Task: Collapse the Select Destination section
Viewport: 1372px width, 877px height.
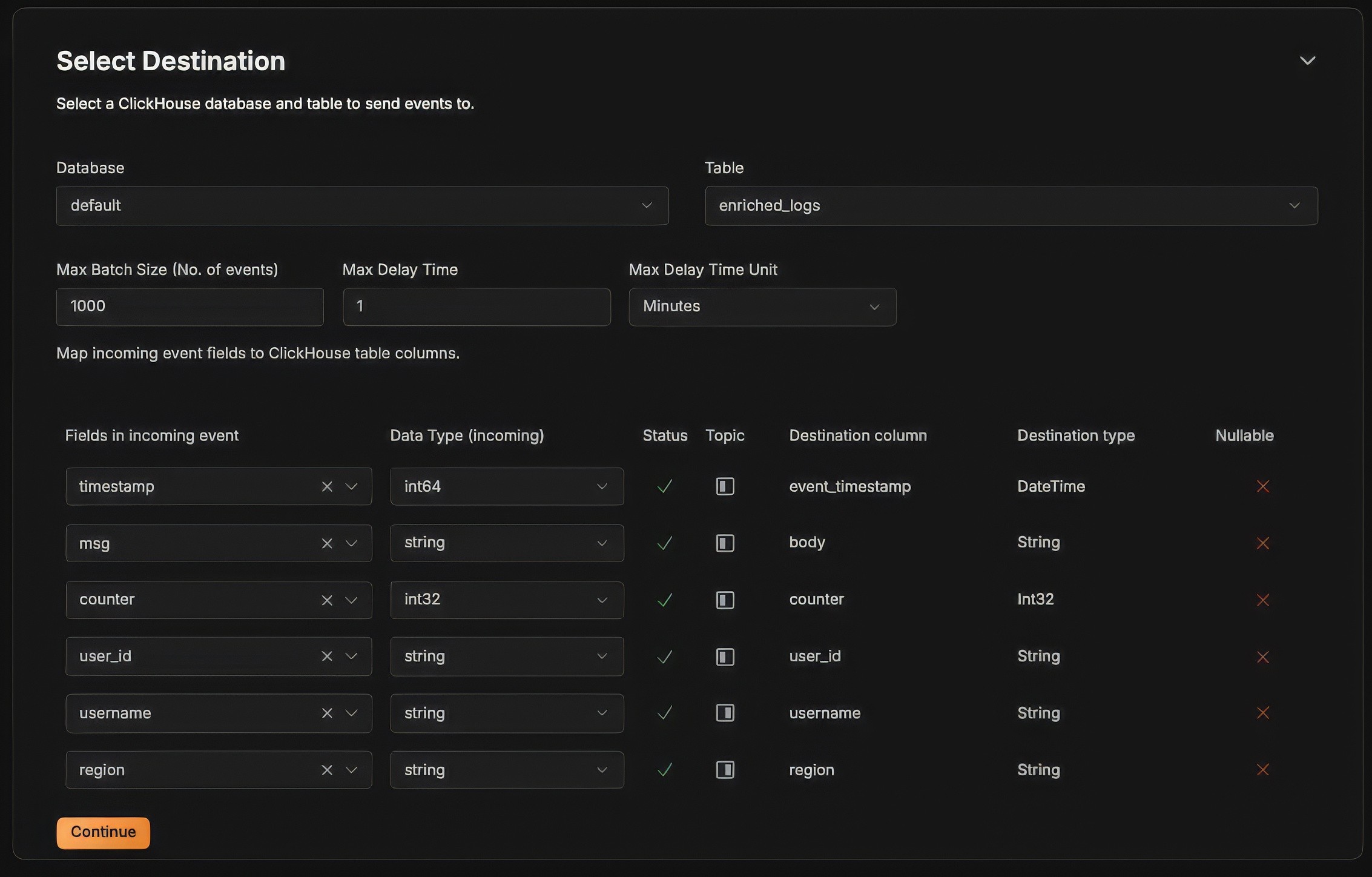Action: point(1307,61)
